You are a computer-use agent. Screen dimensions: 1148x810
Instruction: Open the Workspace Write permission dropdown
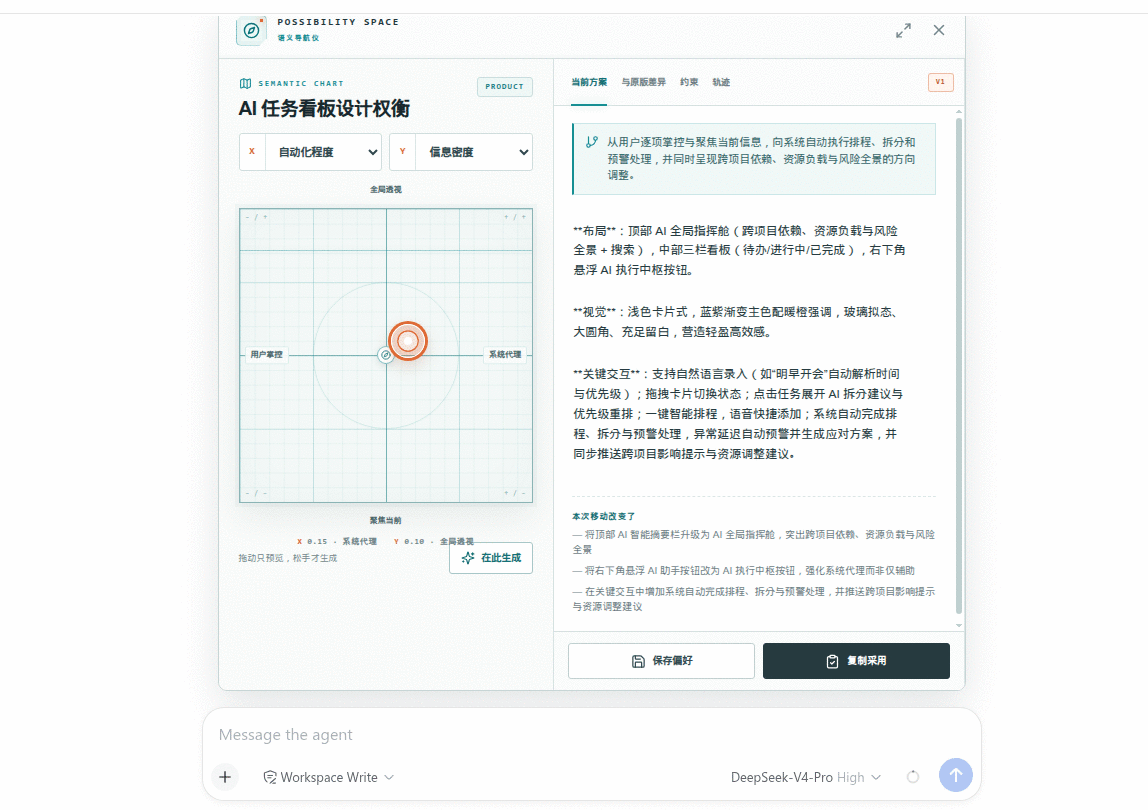click(x=328, y=777)
